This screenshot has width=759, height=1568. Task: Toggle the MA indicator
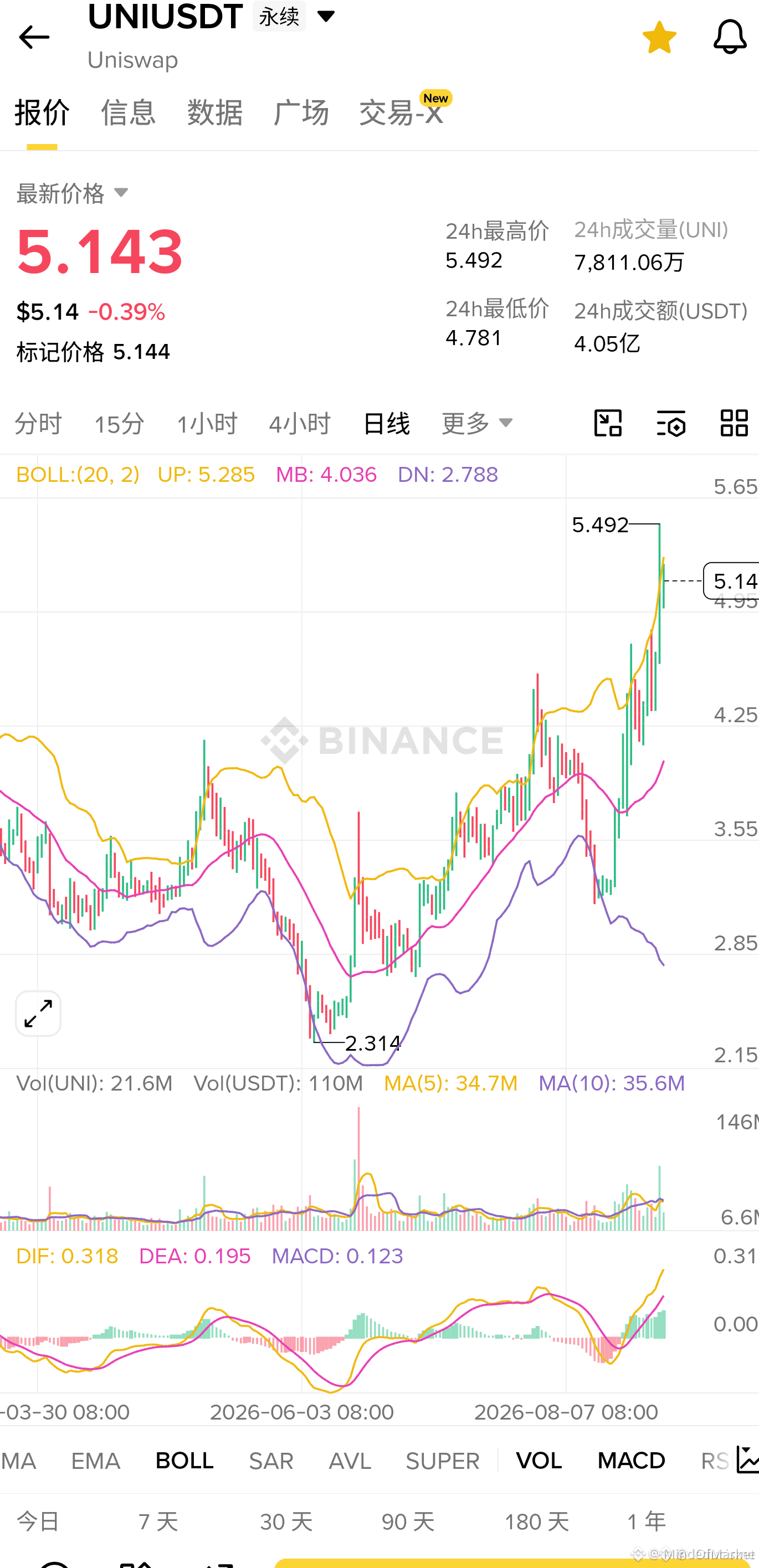click(x=18, y=1461)
